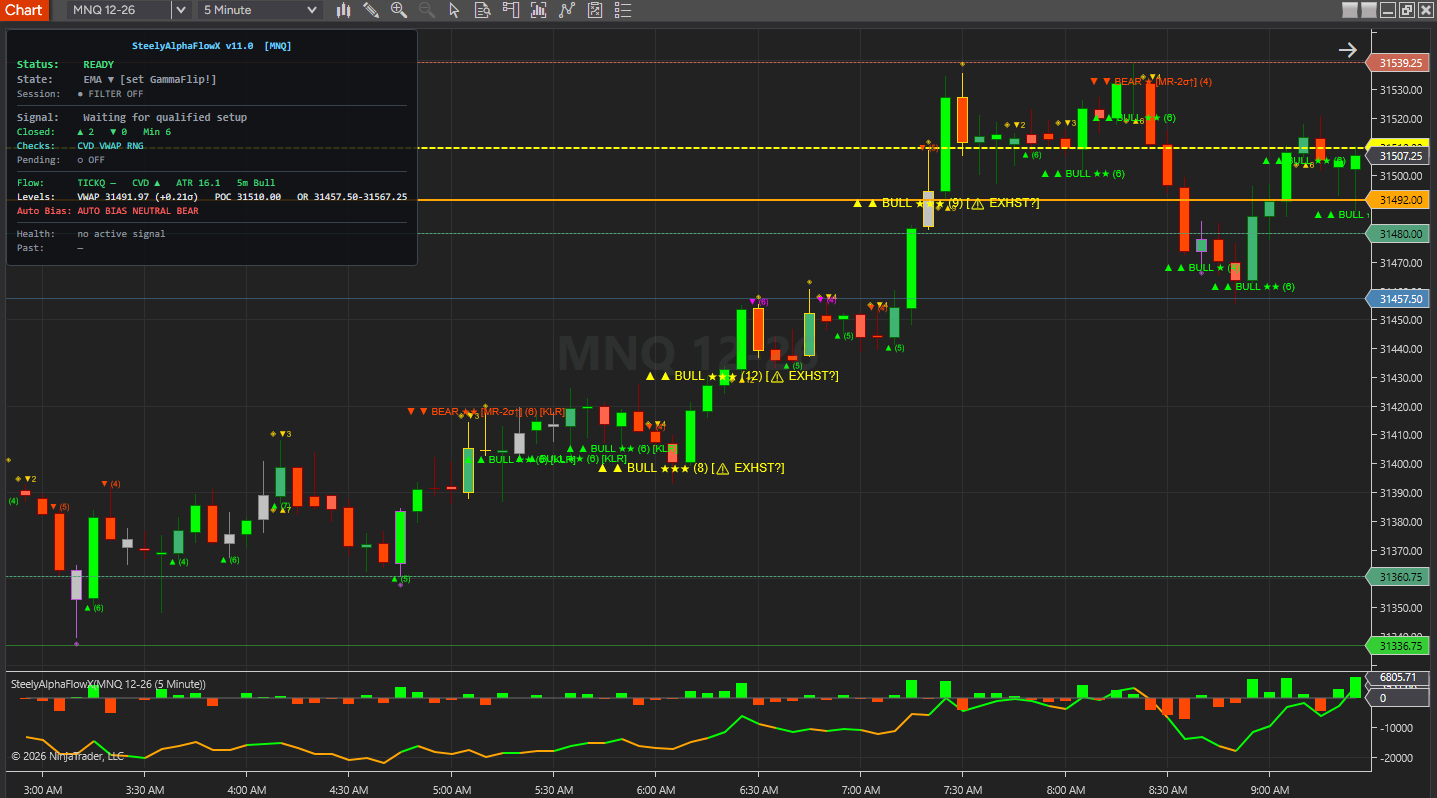Click the BEAR MR-2σ (4) signal label
1437x798 pixels.
click(x=1151, y=82)
